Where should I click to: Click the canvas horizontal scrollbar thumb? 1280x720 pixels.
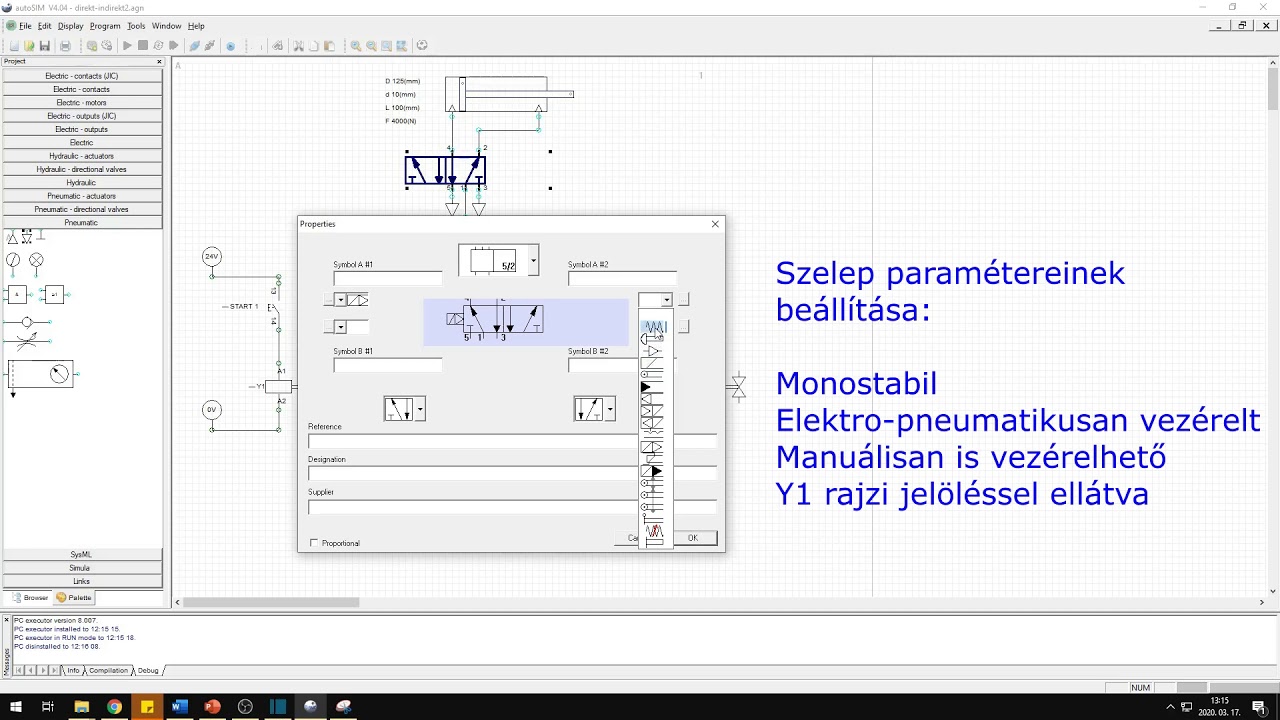pos(272,602)
